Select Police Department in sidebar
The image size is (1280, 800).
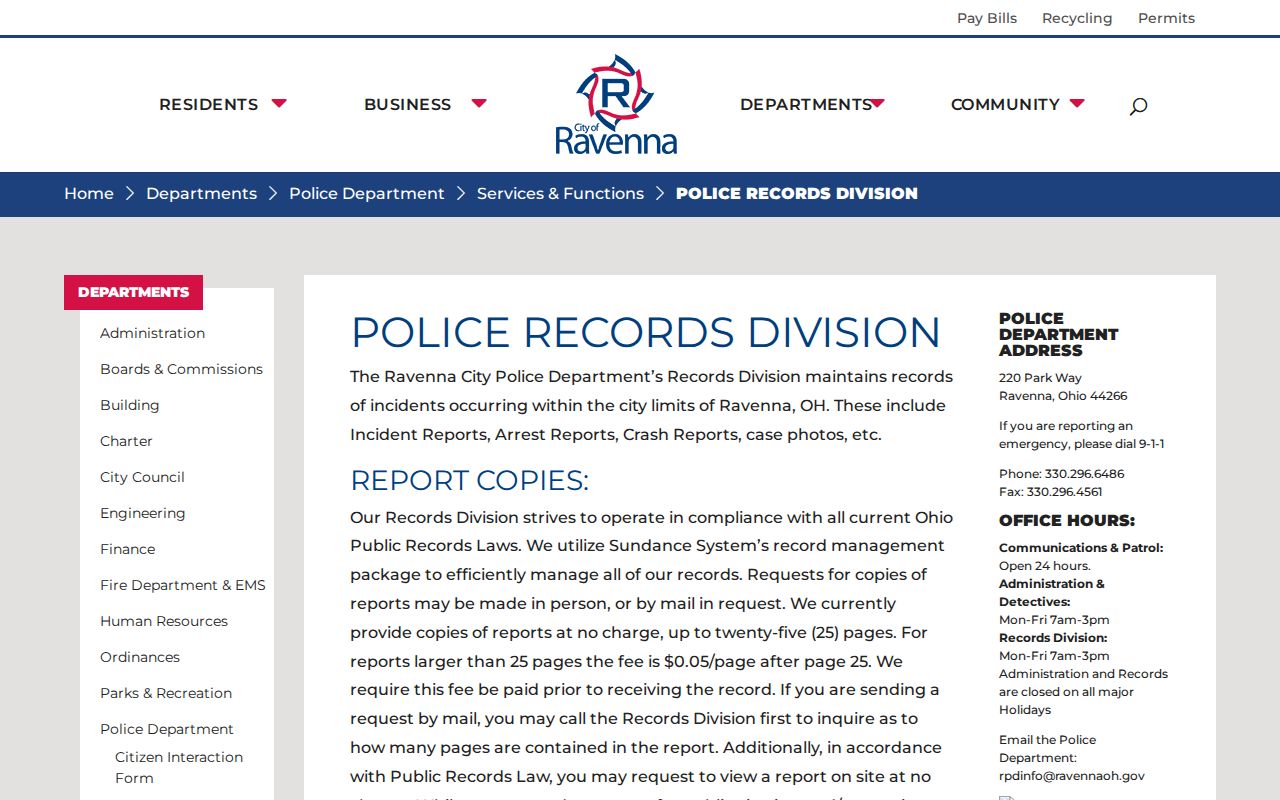167,729
